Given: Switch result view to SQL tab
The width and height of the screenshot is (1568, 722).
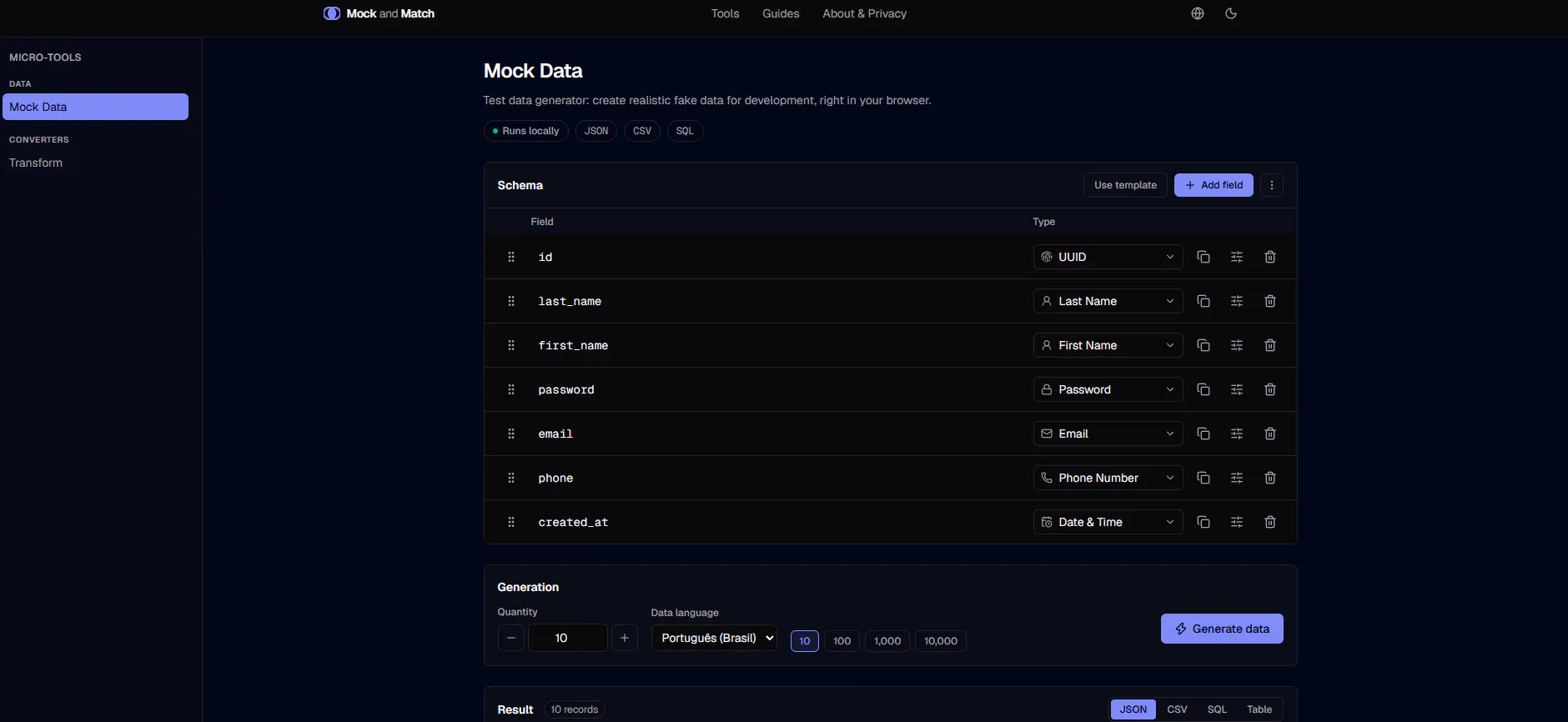Looking at the screenshot, I should pyautogui.click(x=1217, y=709).
